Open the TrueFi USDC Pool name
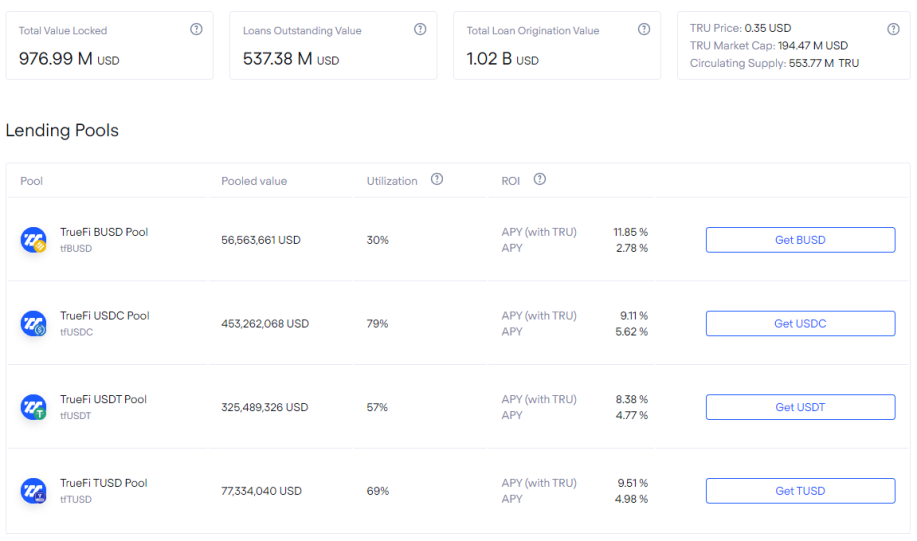This screenshot has width=917, height=541. coord(105,316)
